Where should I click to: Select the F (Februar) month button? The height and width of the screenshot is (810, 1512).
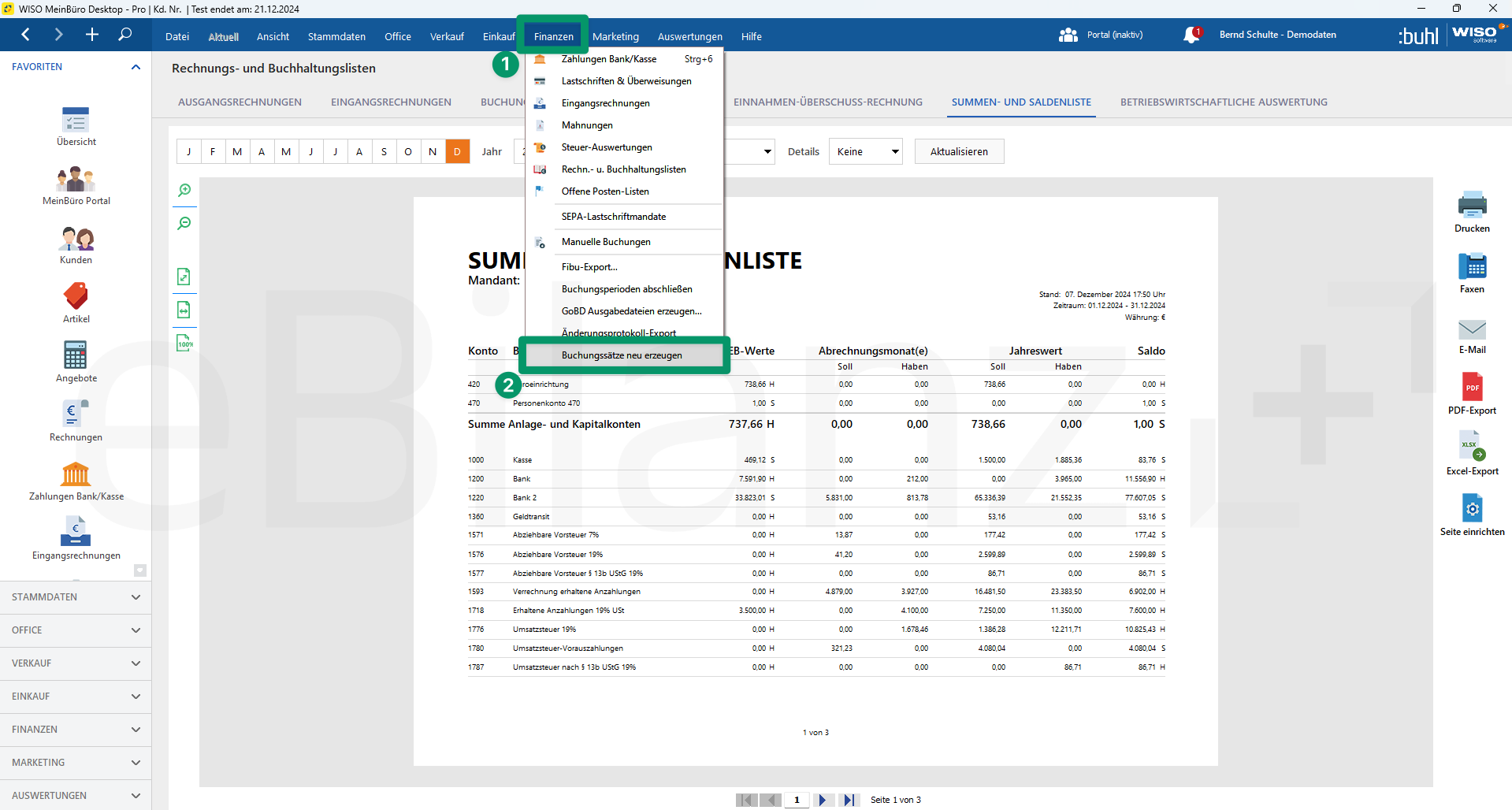pyautogui.click(x=213, y=151)
